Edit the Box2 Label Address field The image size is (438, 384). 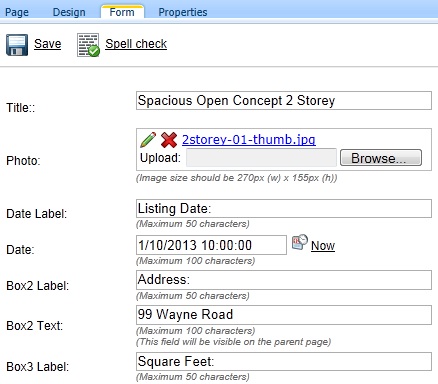point(284,280)
